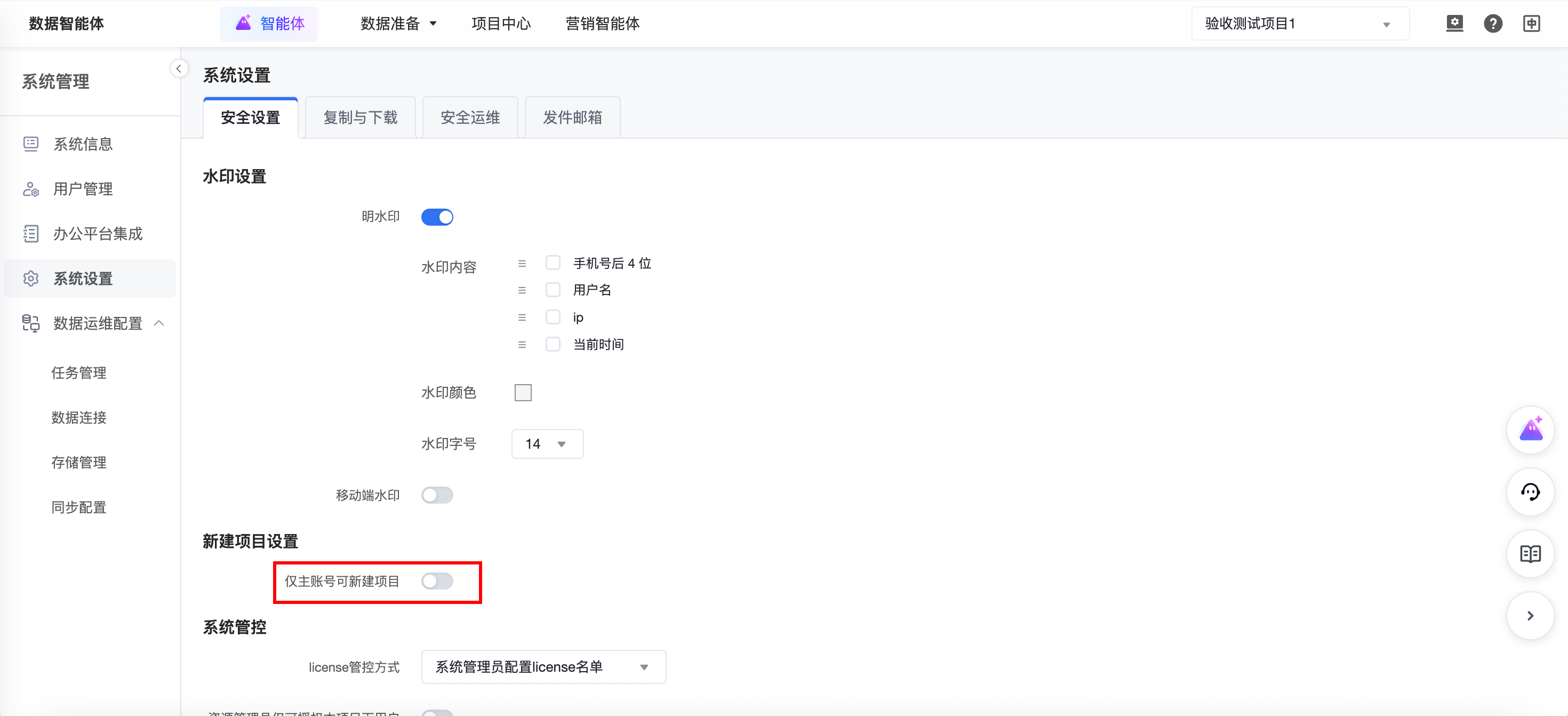Disable the 明水印 toggle
Image resolution: width=1568 pixels, height=716 pixels.
437,217
